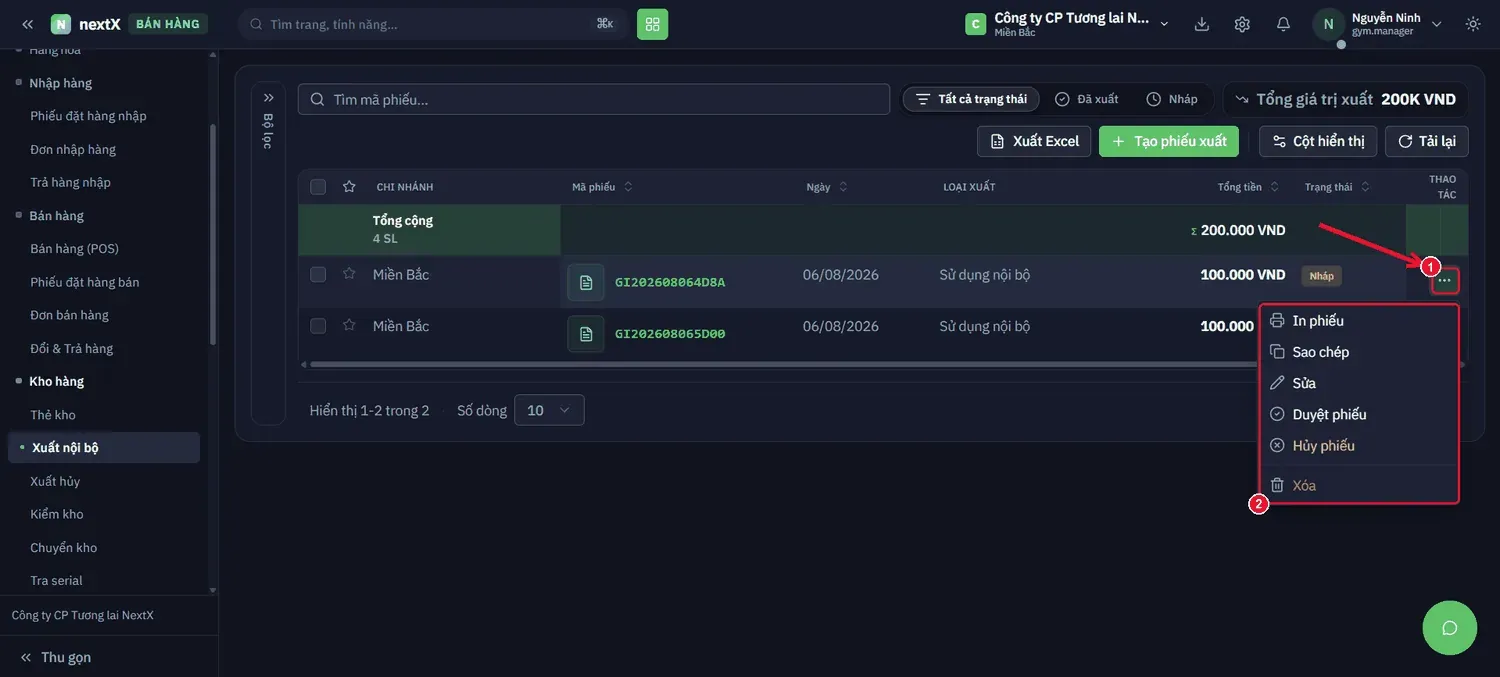Star the GI202608065D00 row
The width and height of the screenshot is (1500, 677).
coord(349,325)
